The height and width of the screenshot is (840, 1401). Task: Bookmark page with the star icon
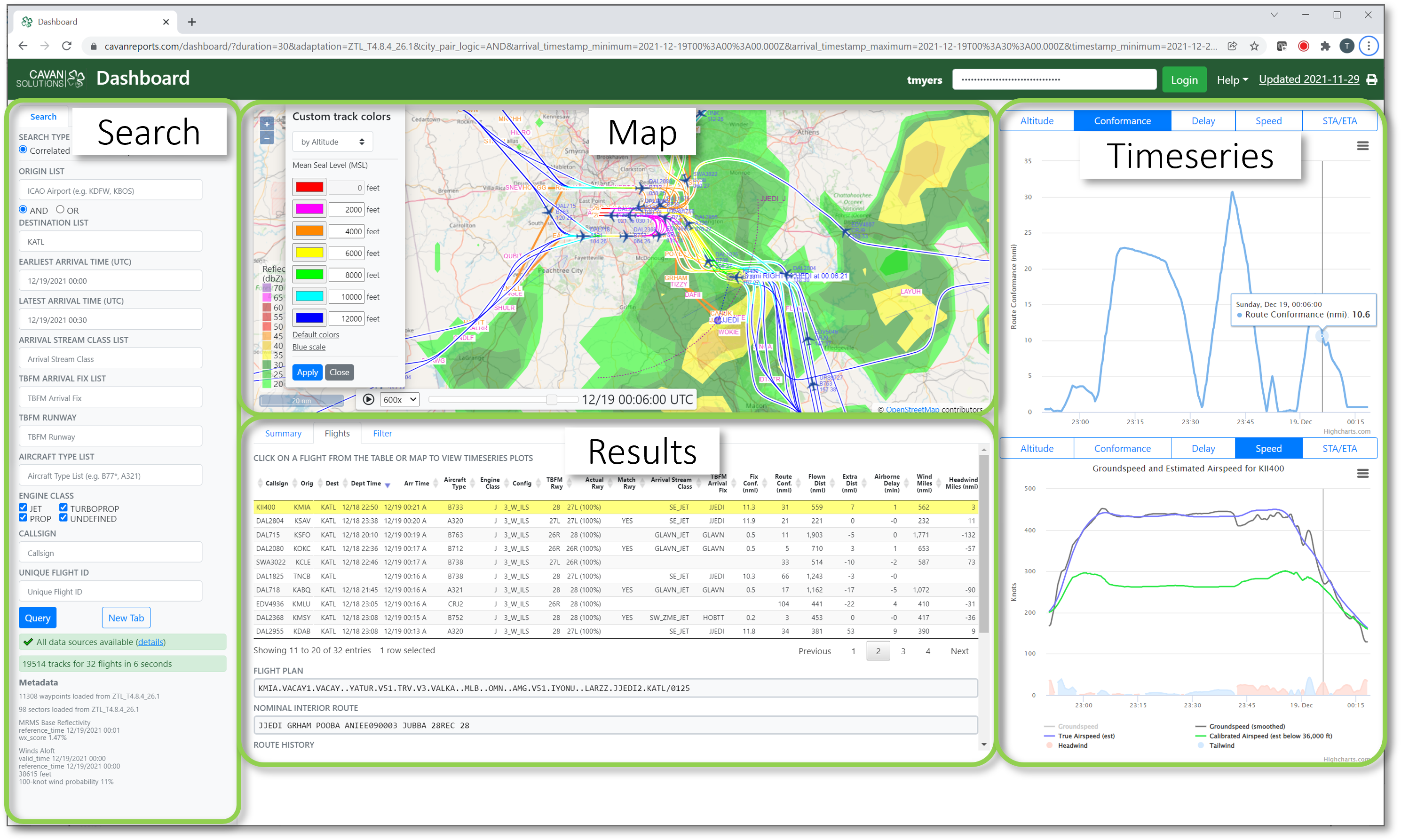(x=1254, y=46)
